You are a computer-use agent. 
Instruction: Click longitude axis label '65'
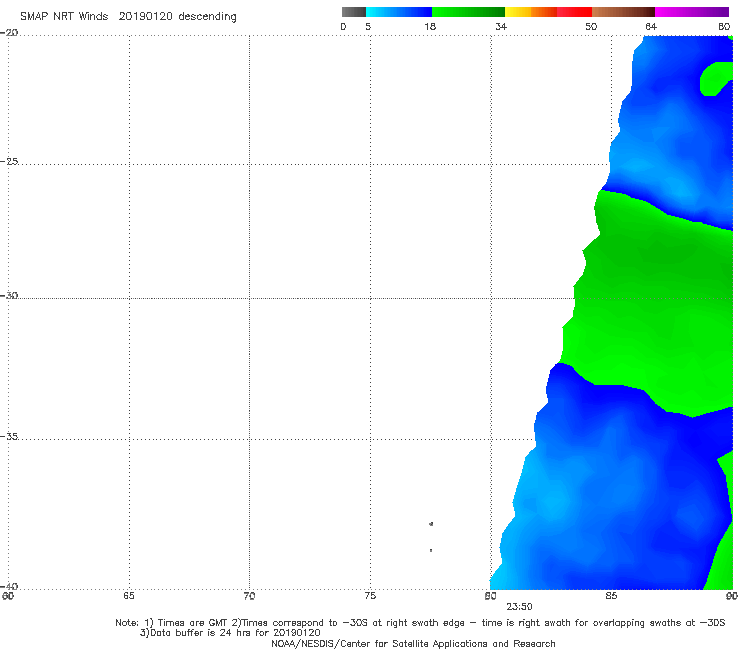129,596
